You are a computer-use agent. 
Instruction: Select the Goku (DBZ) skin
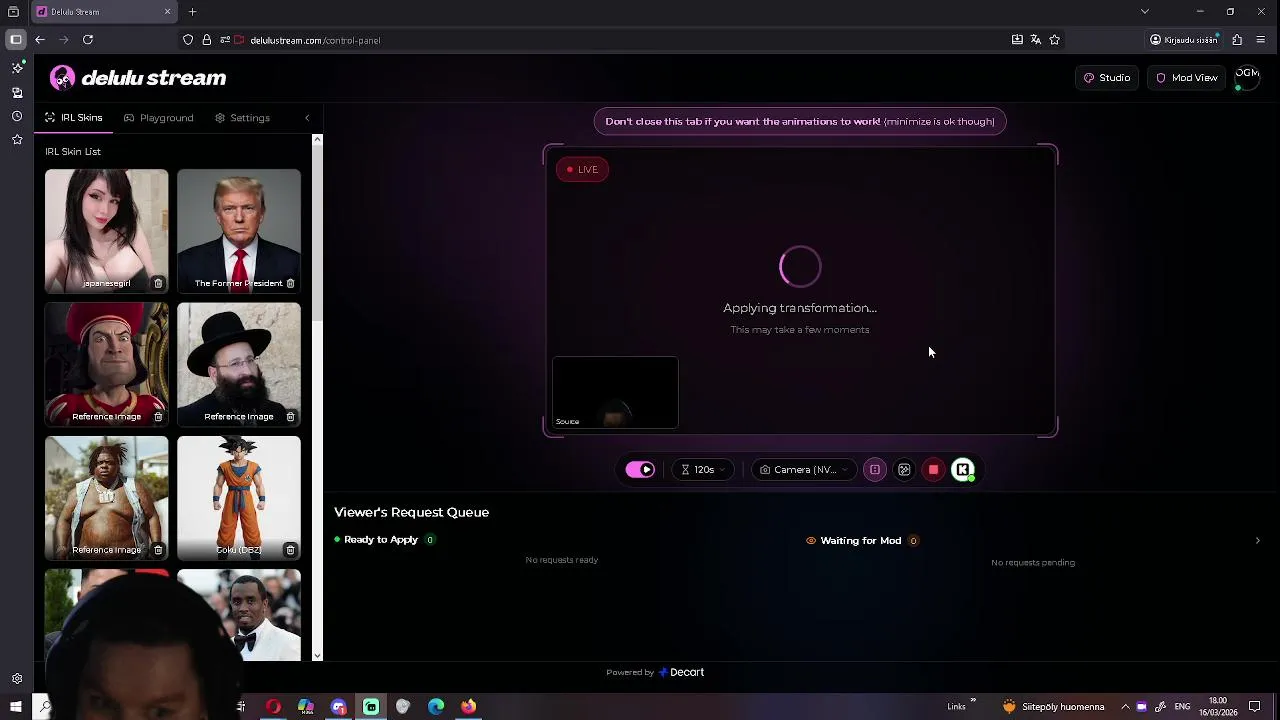(x=238, y=497)
